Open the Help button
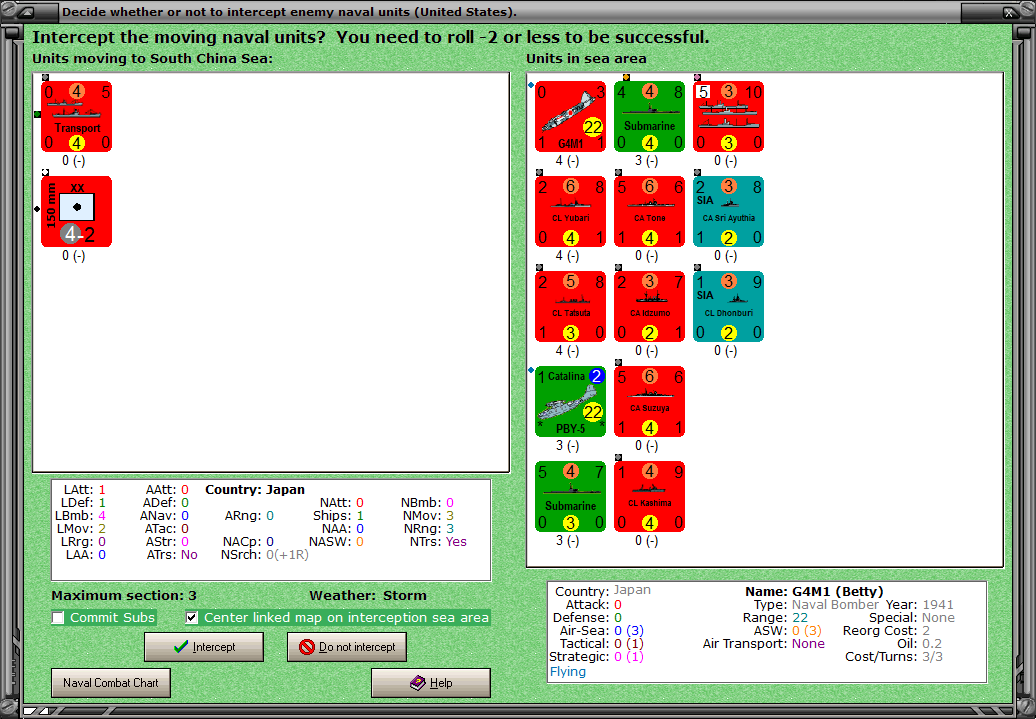Screen dimensions: 1036x719 [x=431, y=683]
